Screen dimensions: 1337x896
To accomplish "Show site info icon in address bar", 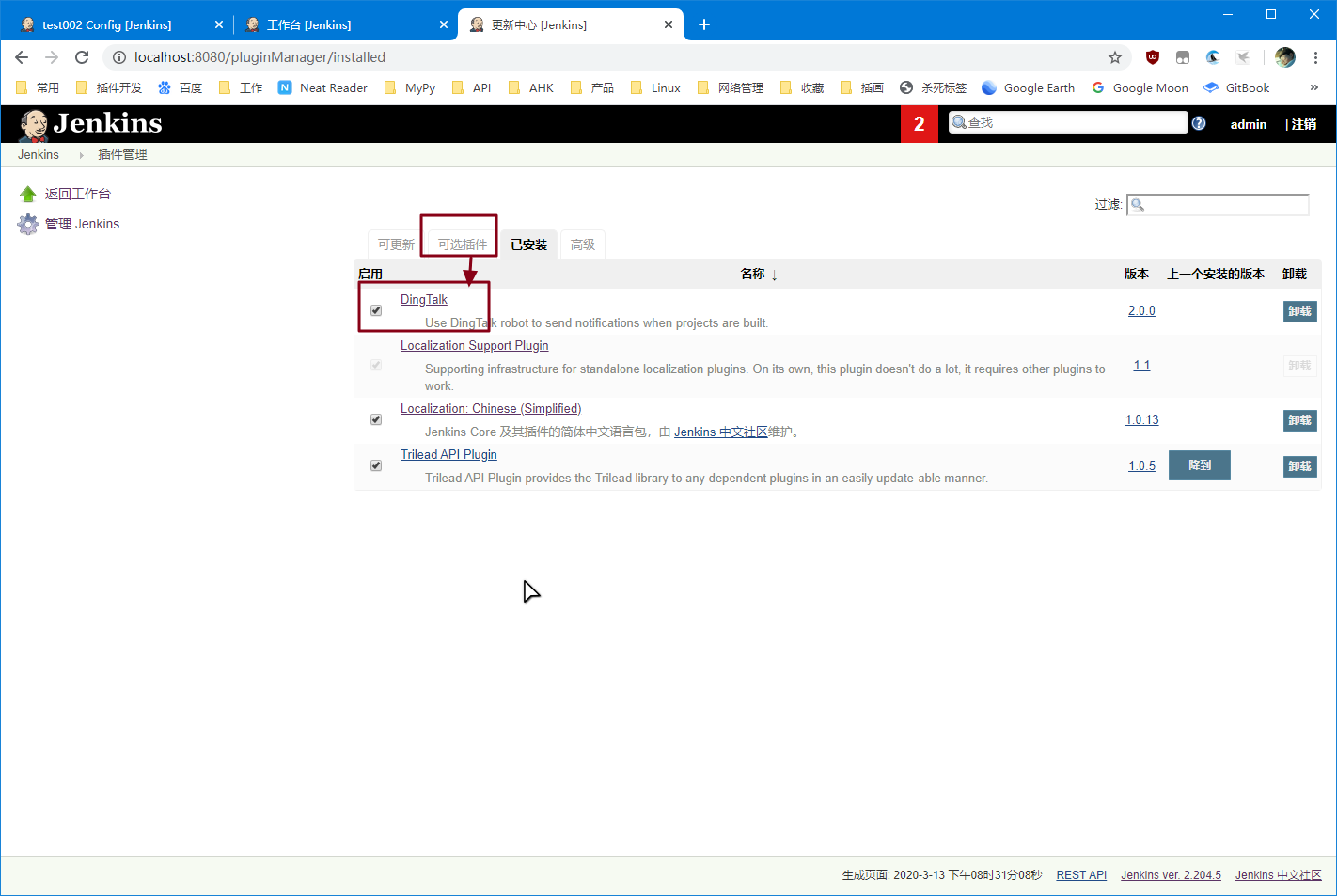I will [119, 57].
